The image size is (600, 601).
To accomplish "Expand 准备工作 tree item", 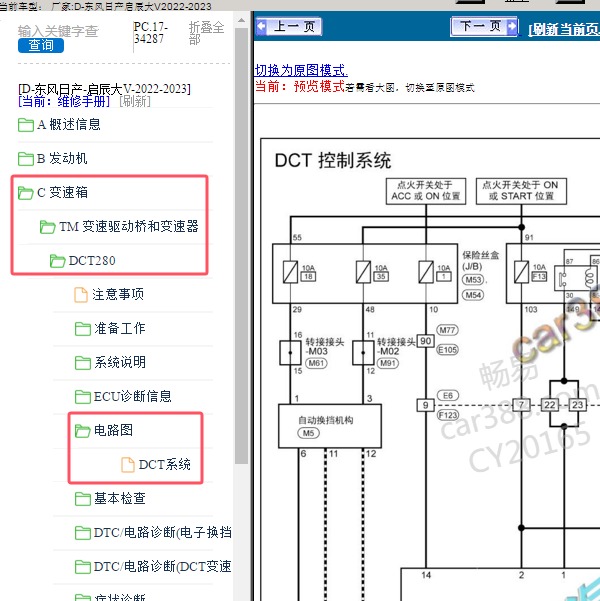I will tap(120, 328).
